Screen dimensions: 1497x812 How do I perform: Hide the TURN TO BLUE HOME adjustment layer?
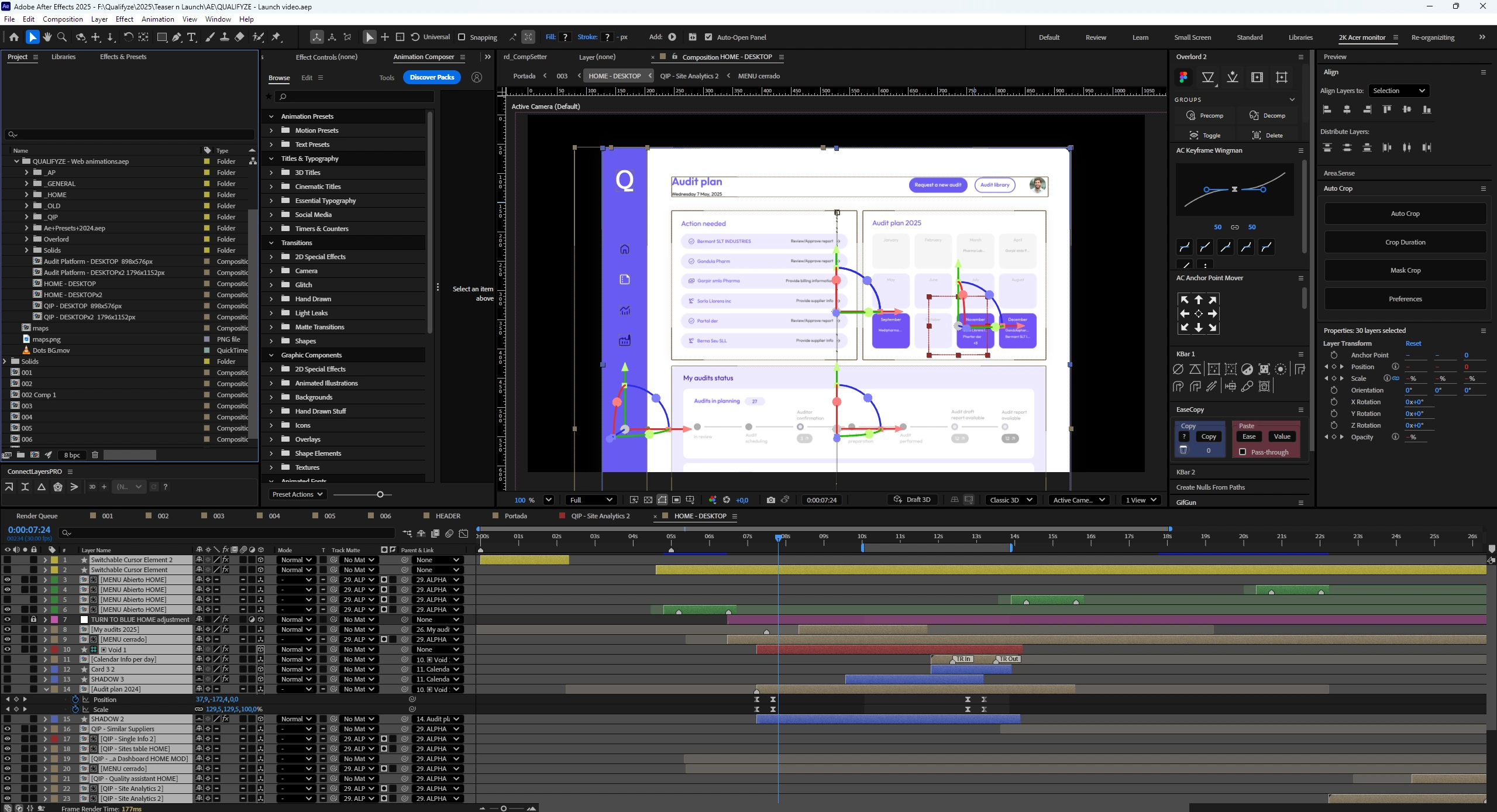(7, 620)
